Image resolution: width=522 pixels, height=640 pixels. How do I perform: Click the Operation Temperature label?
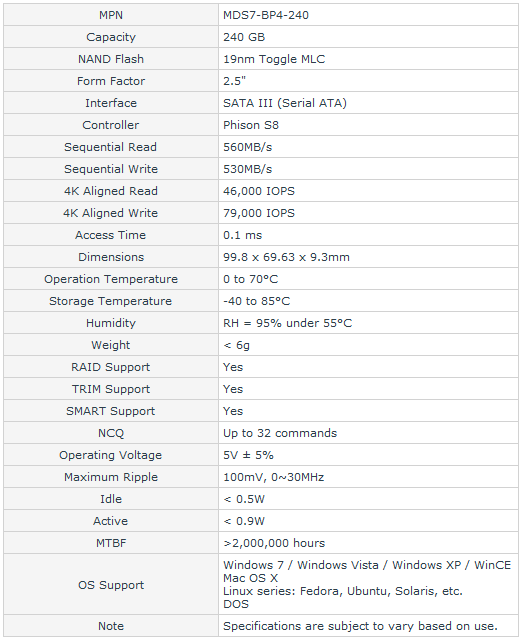(x=111, y=279)
